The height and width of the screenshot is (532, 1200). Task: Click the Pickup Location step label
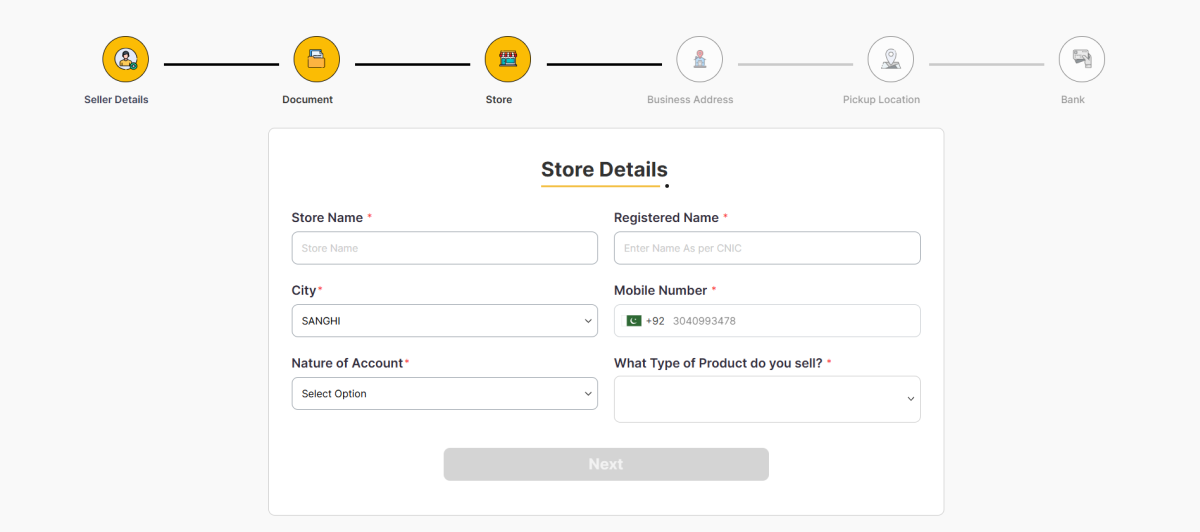coord(881,100)
